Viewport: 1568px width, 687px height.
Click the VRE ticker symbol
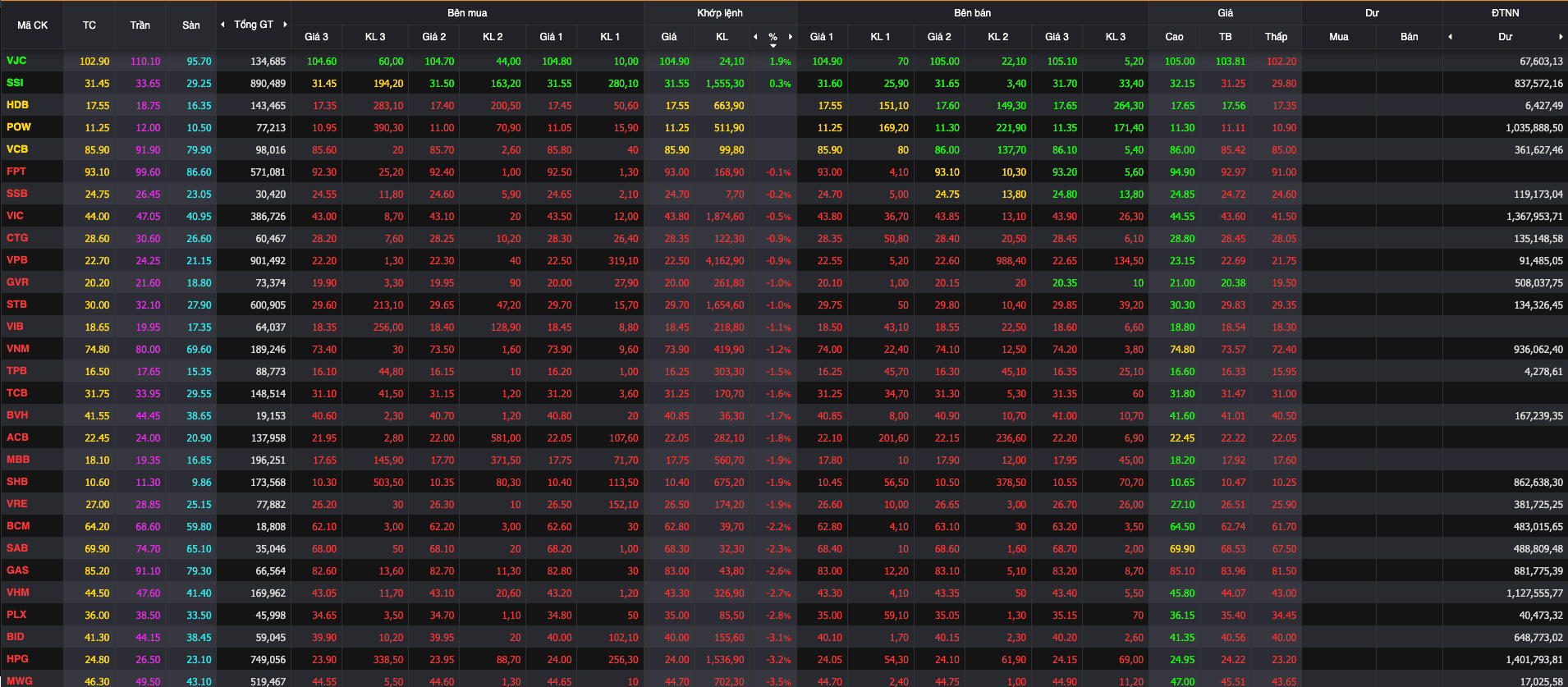pos(16,504)
